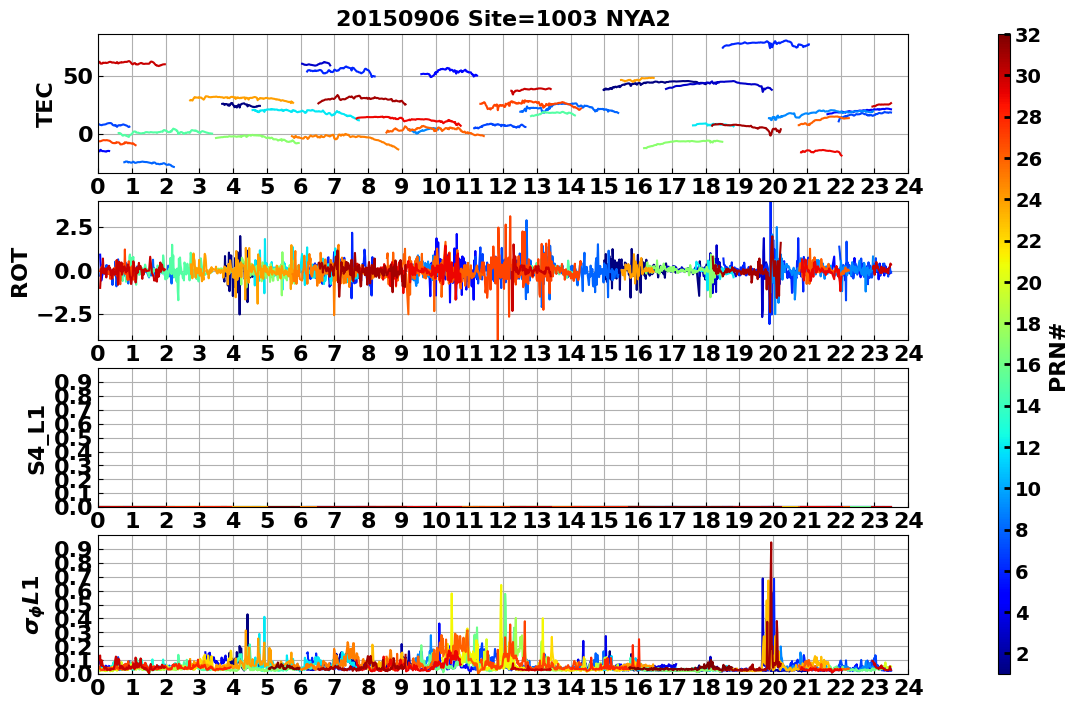The height and width of the screenshot is (709, 1077).
Task: Click hour '2' under the S4_L1 panel
Action: tap(166, 521)
